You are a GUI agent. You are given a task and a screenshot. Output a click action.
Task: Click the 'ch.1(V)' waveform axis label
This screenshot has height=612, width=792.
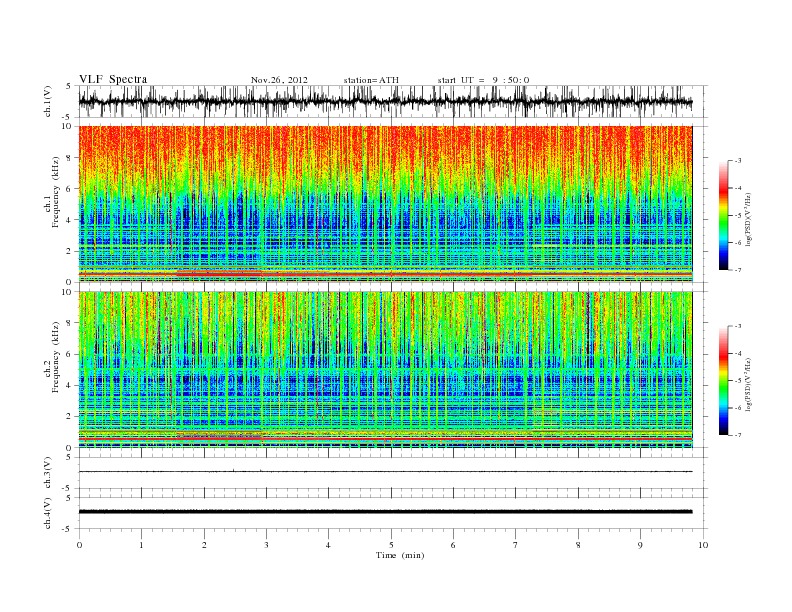(48, 101)
